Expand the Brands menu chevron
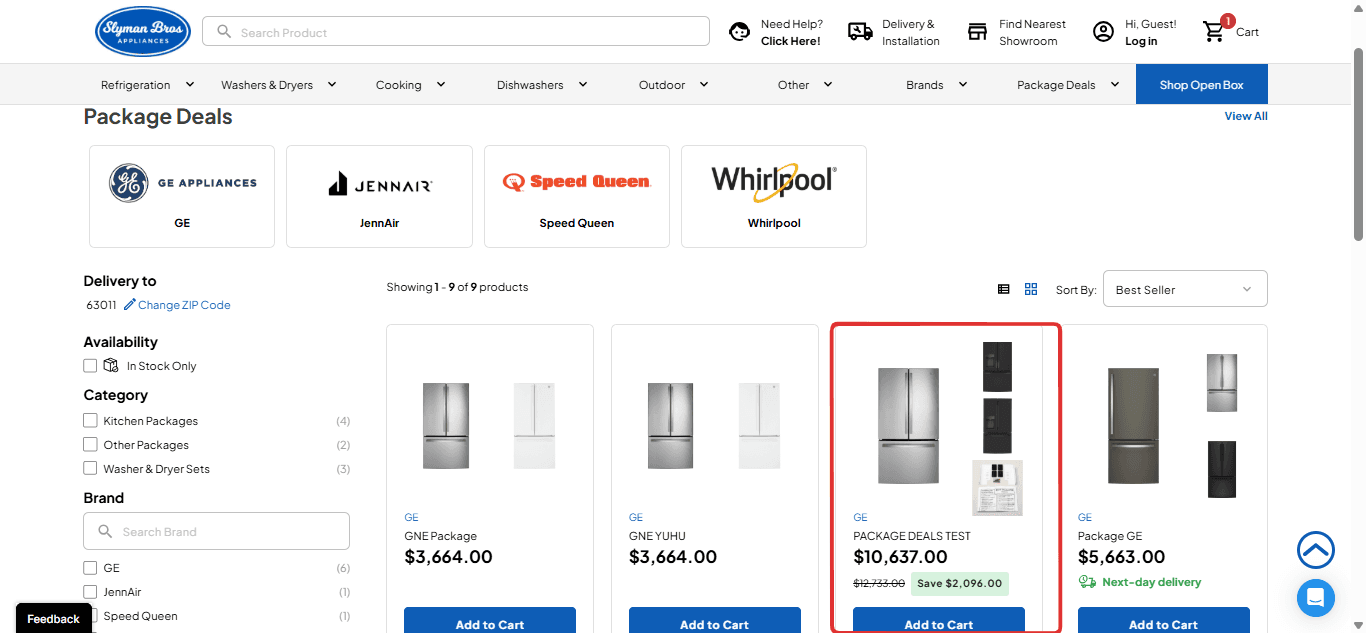1366x633 pixels. pos(963,85)
